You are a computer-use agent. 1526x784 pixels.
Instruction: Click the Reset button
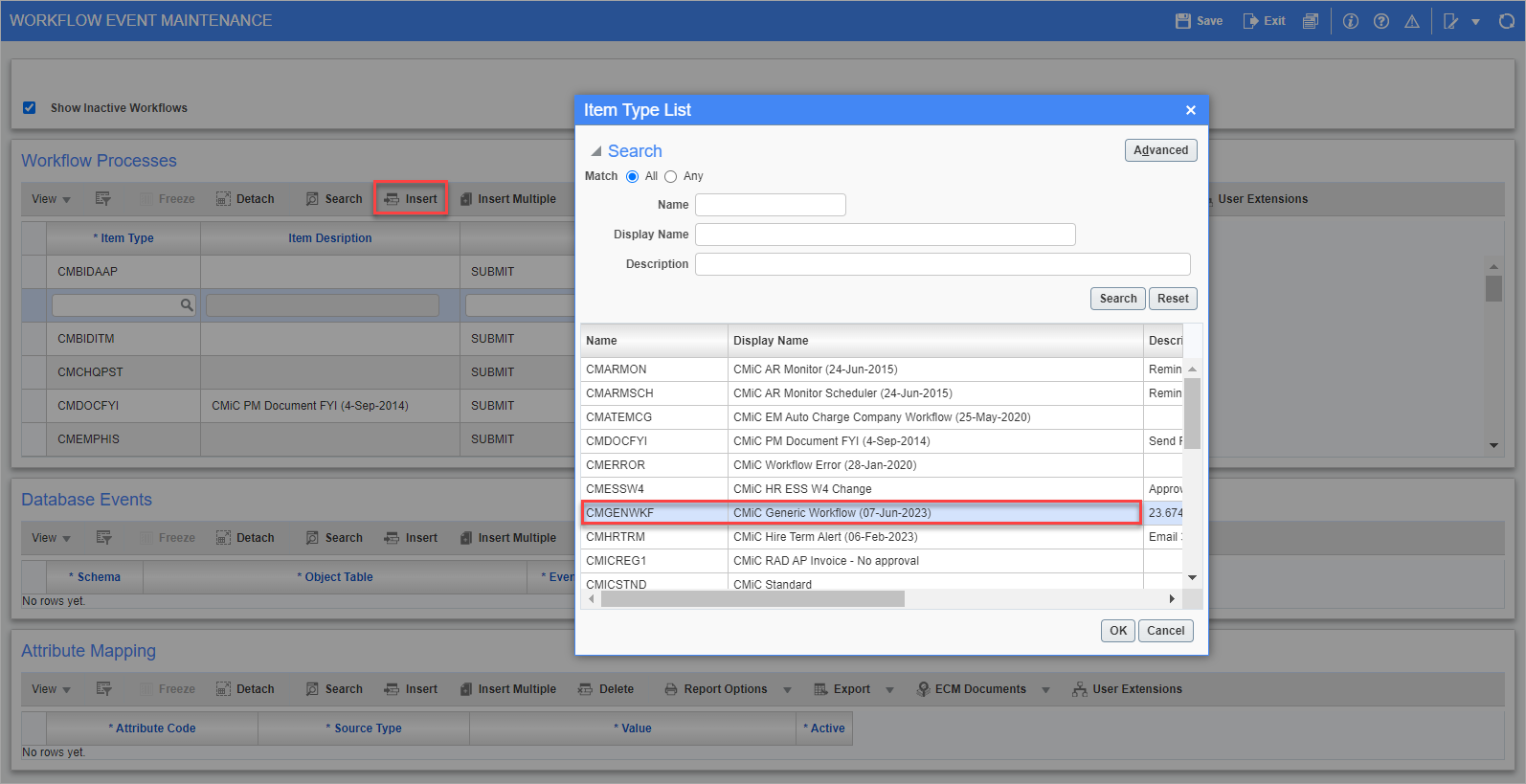[1173, 299]
